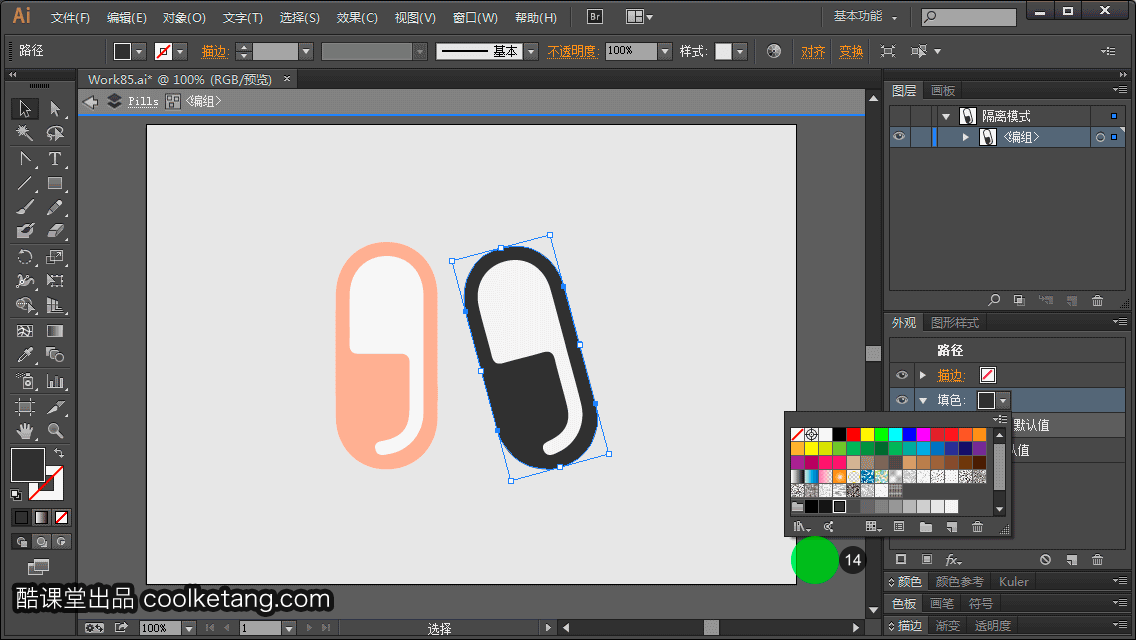Viewport: 1136px width, 640px height.
Task: Open the fill color dropdown in the control bar
Action: (x=138, y=51)
